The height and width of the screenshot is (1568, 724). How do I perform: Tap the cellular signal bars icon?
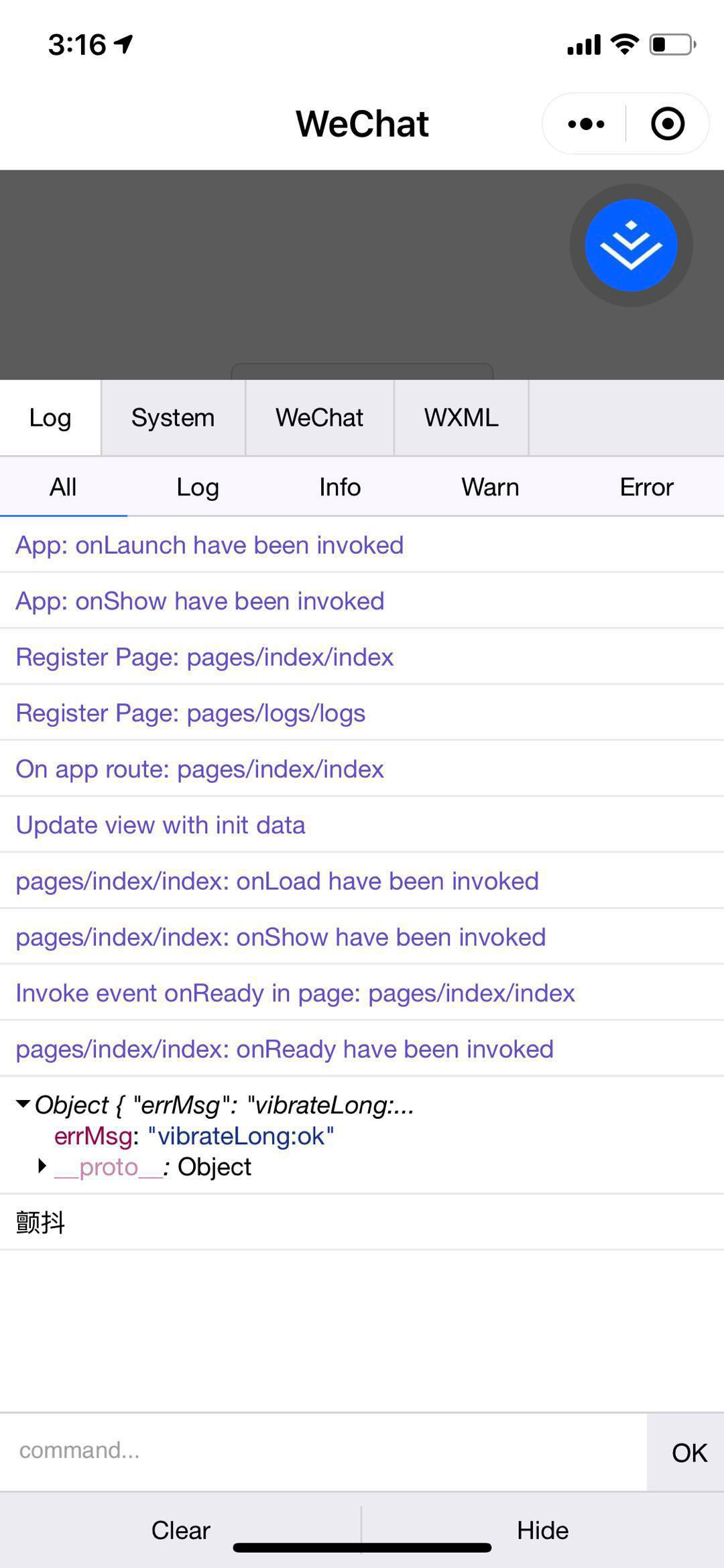click(x=584, y=45)
